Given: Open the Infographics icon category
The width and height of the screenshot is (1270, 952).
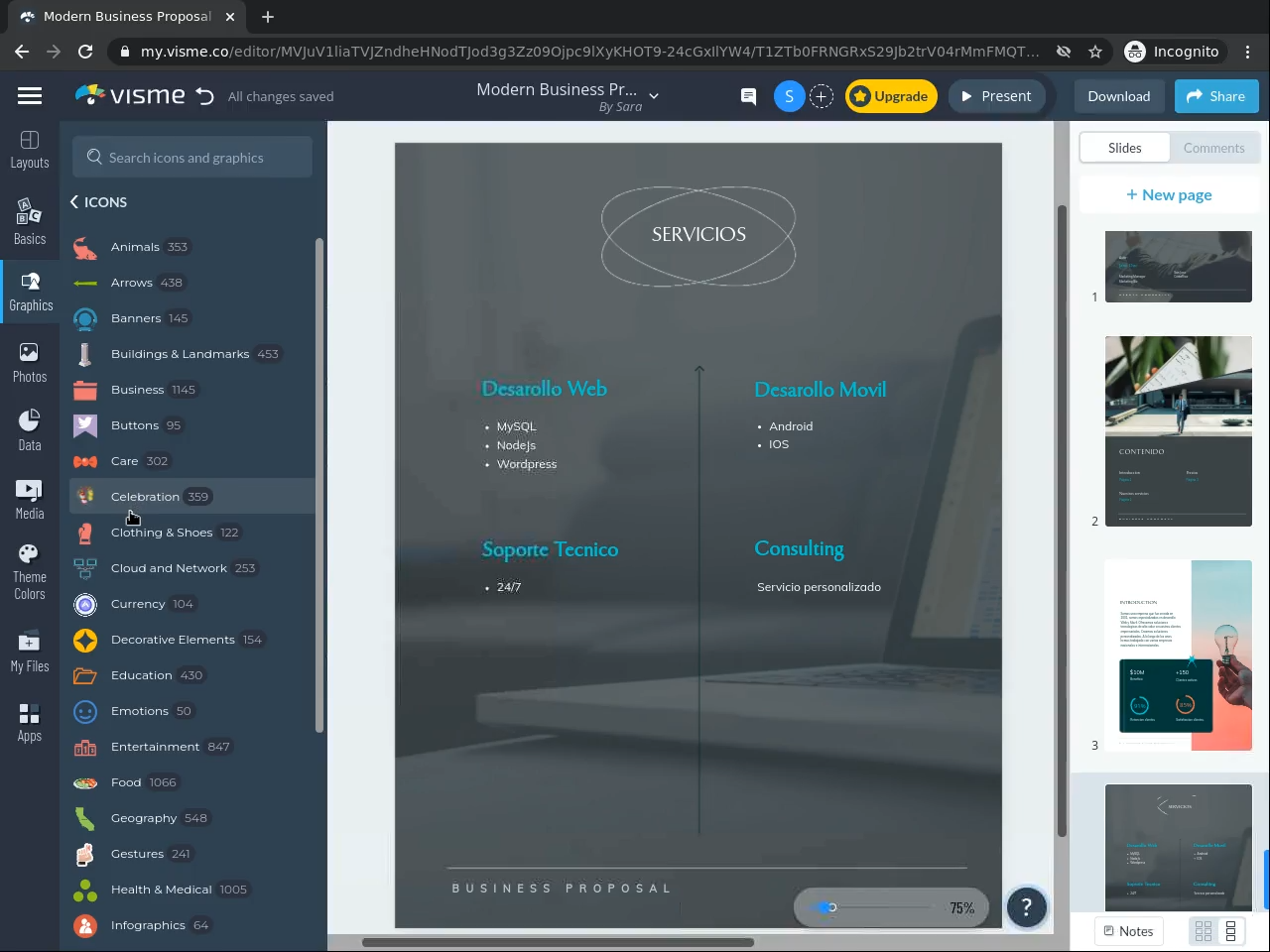Looking at the screenshot, I should [191, 925].
